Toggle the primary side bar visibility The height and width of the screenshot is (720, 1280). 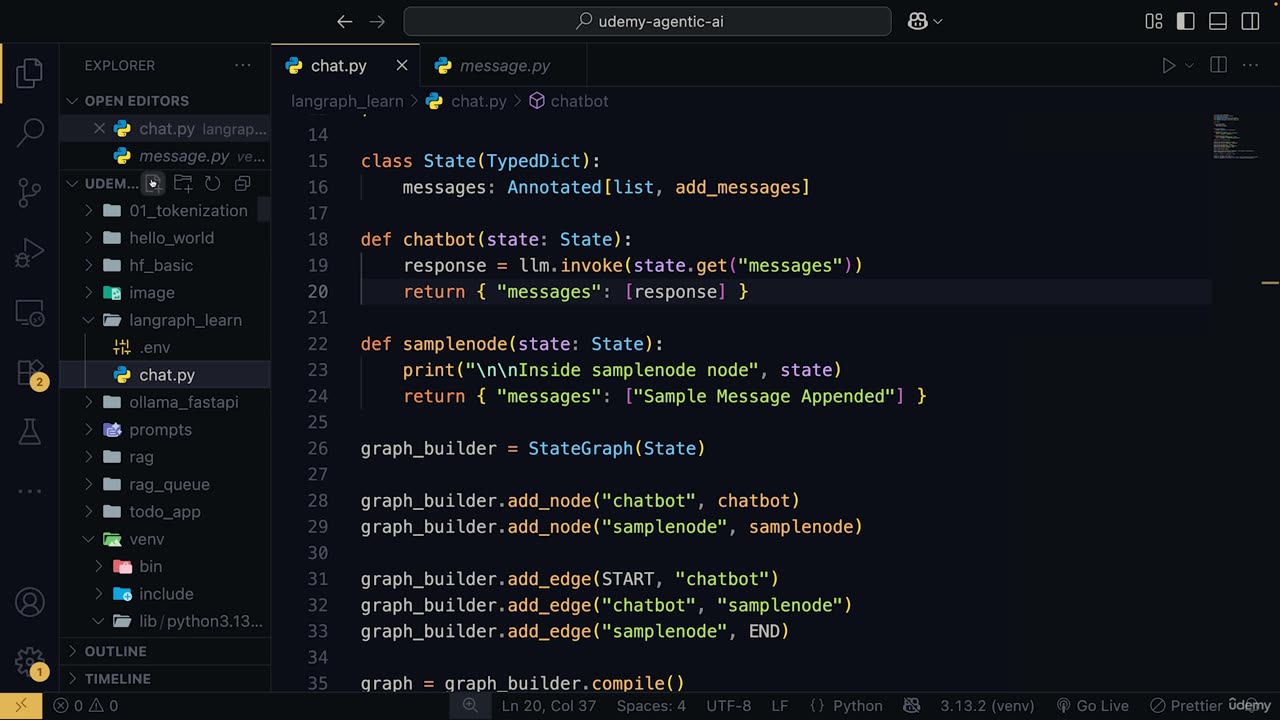pyautogui.click(x=1186, y=21)
